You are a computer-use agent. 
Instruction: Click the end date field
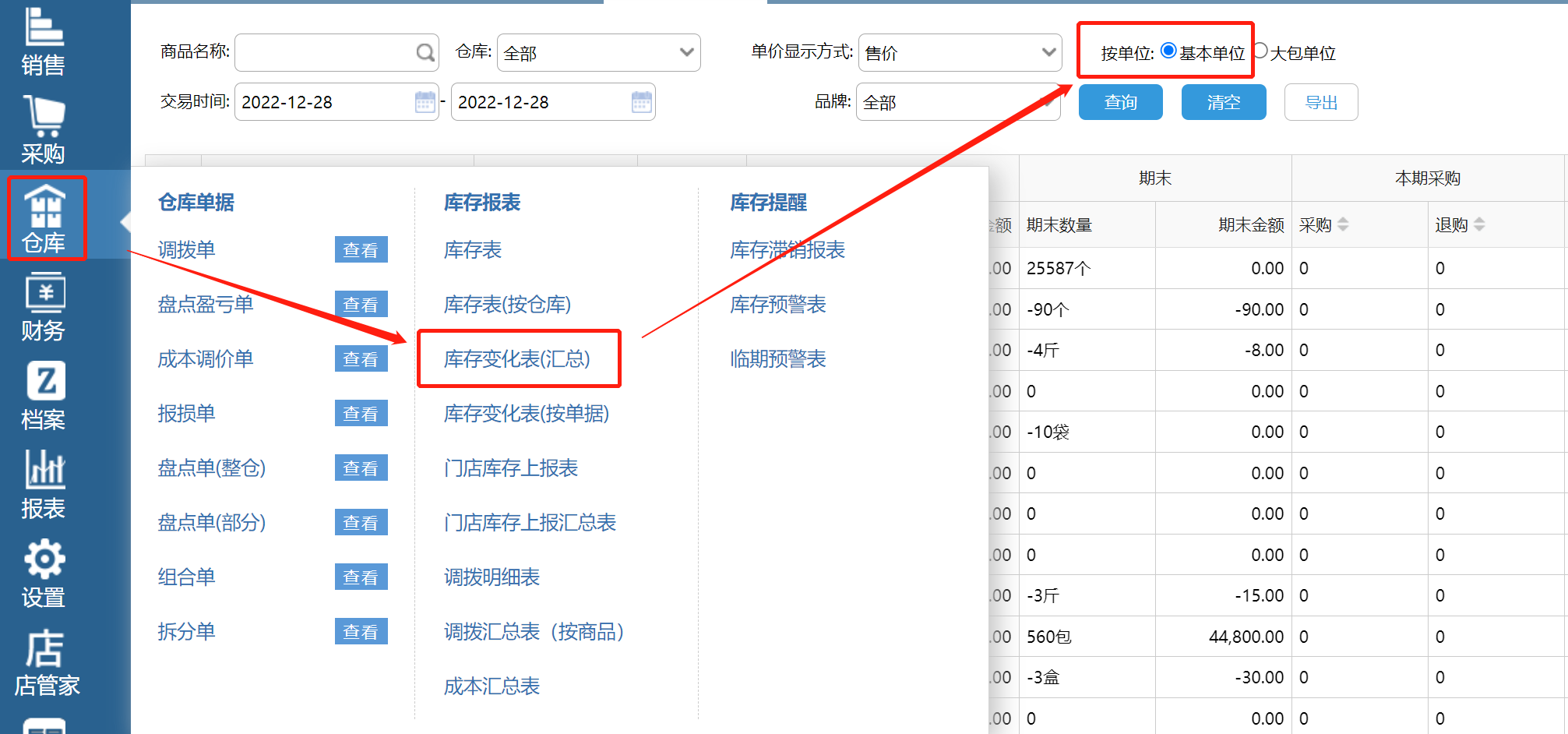point(553,102)
